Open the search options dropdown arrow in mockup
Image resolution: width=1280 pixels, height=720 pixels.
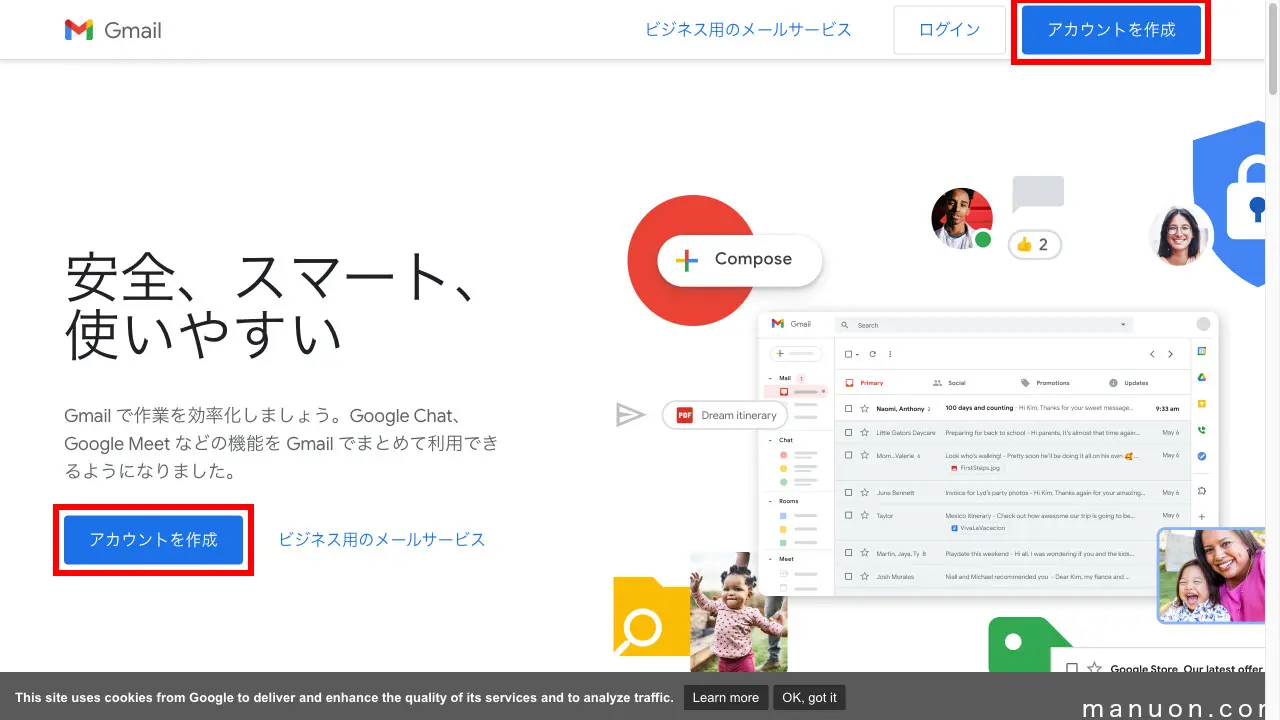pyautogui.click(x=1123, y=325)
